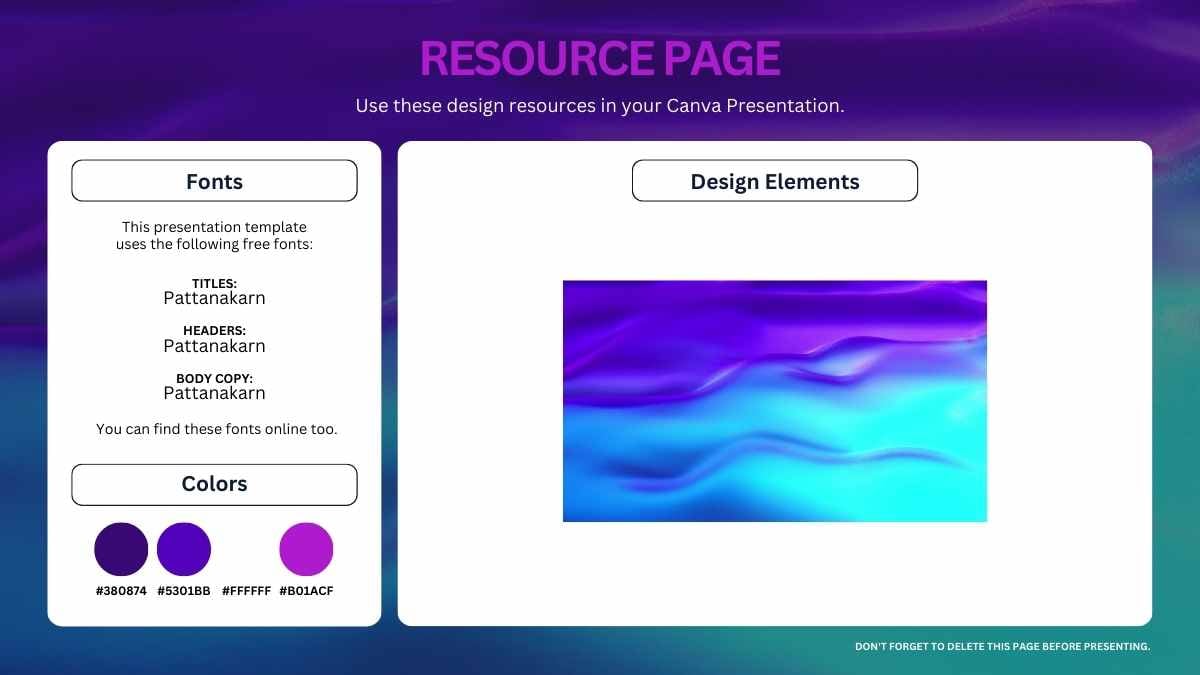The image size is (1200, 675).
Task: Click the delete-this-page reminder note
Action: [x=1003, y=647]
